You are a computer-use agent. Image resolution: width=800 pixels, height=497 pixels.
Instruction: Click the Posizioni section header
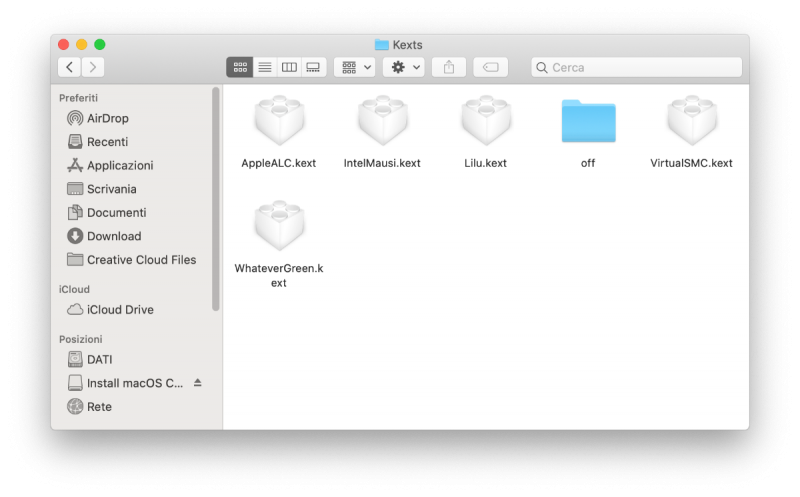click(81, 339)
